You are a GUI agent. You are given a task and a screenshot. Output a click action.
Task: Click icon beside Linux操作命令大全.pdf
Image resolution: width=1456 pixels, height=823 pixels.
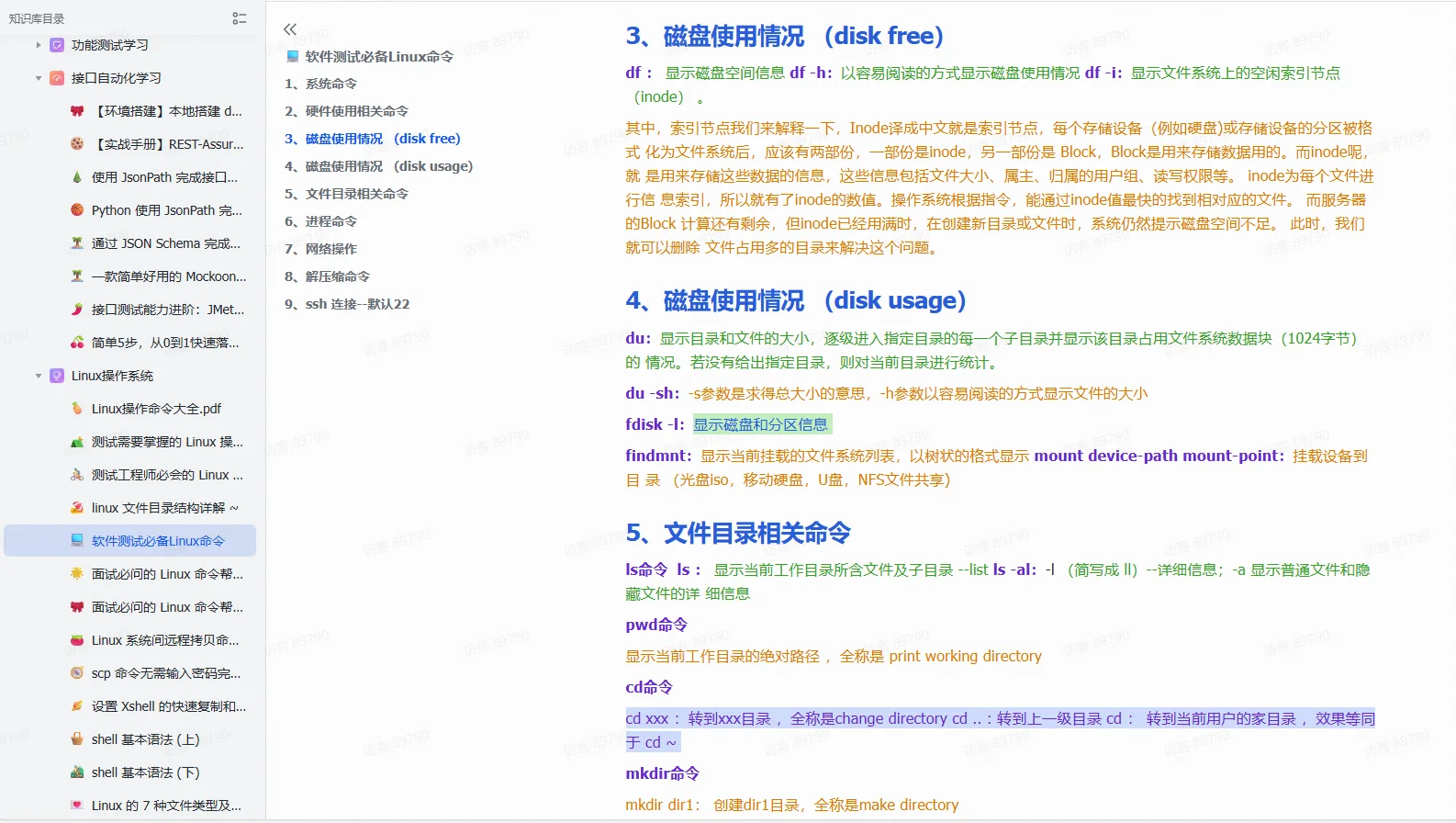pos(77,409)
